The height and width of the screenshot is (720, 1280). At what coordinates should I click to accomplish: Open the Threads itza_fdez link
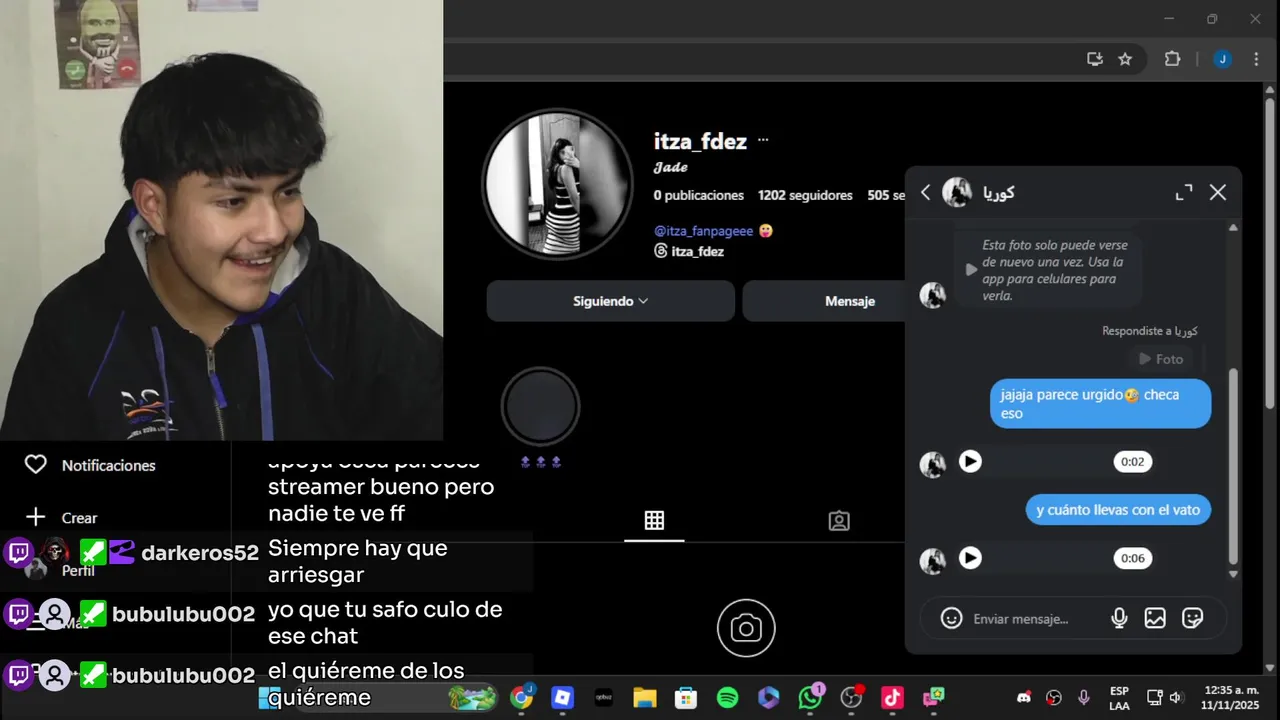tap(689, 251)
